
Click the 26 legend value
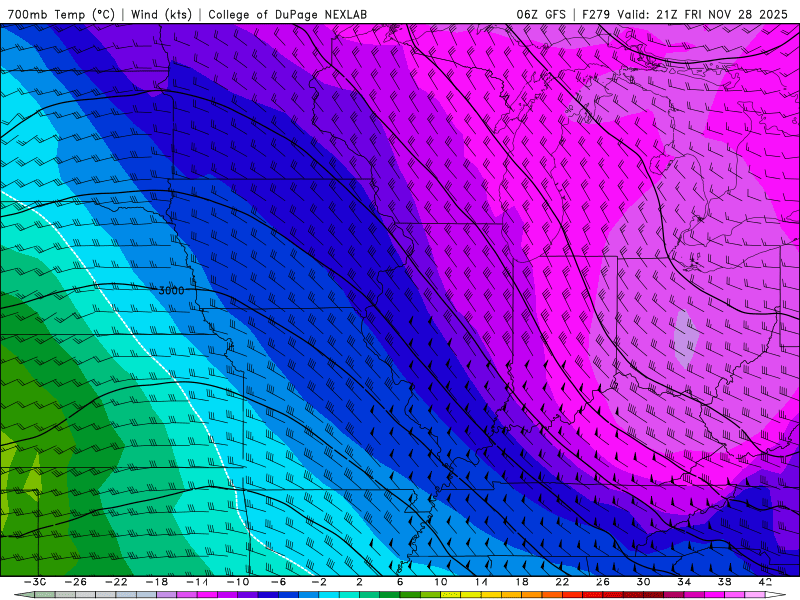click(x=603, y=582)
